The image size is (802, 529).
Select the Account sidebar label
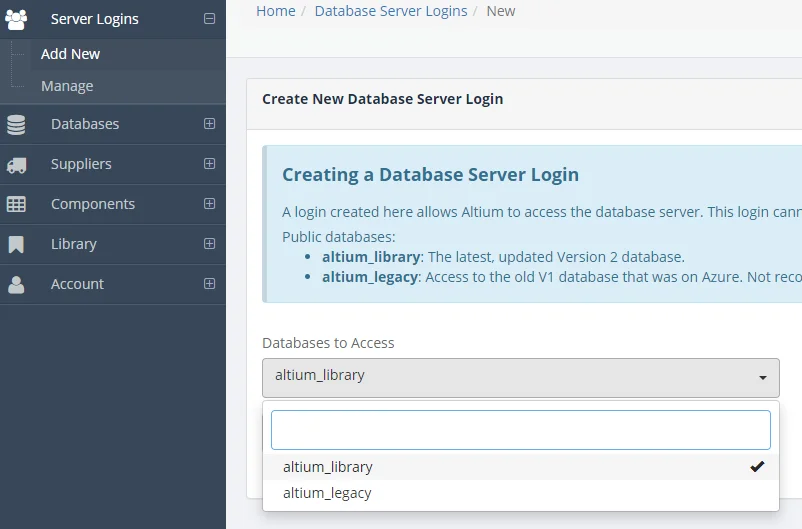tap(77, 283)
